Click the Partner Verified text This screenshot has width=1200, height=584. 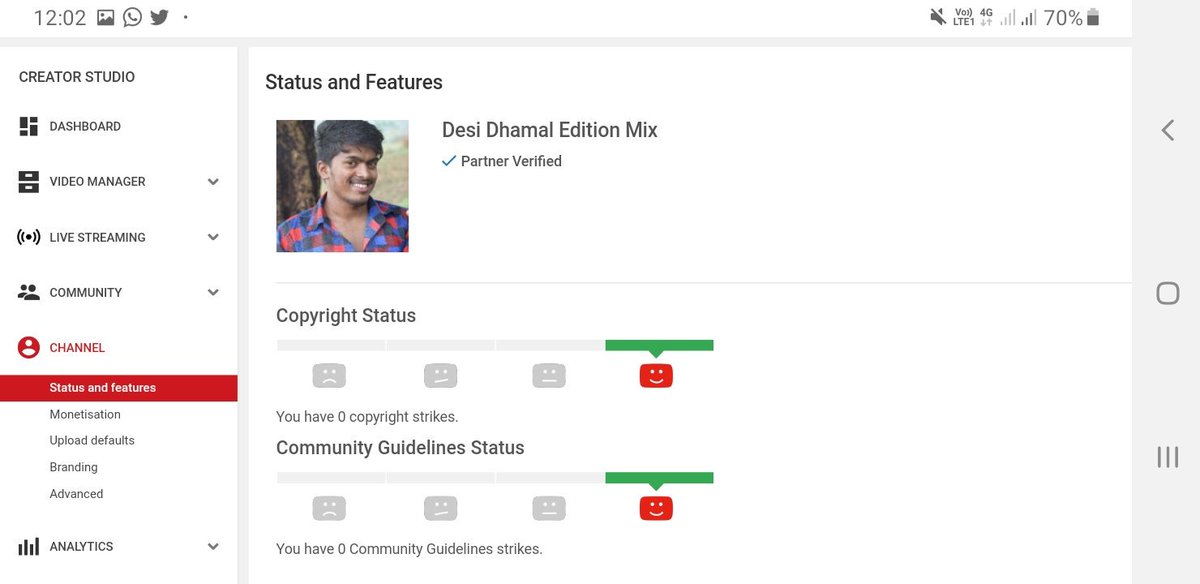[511, 161]
